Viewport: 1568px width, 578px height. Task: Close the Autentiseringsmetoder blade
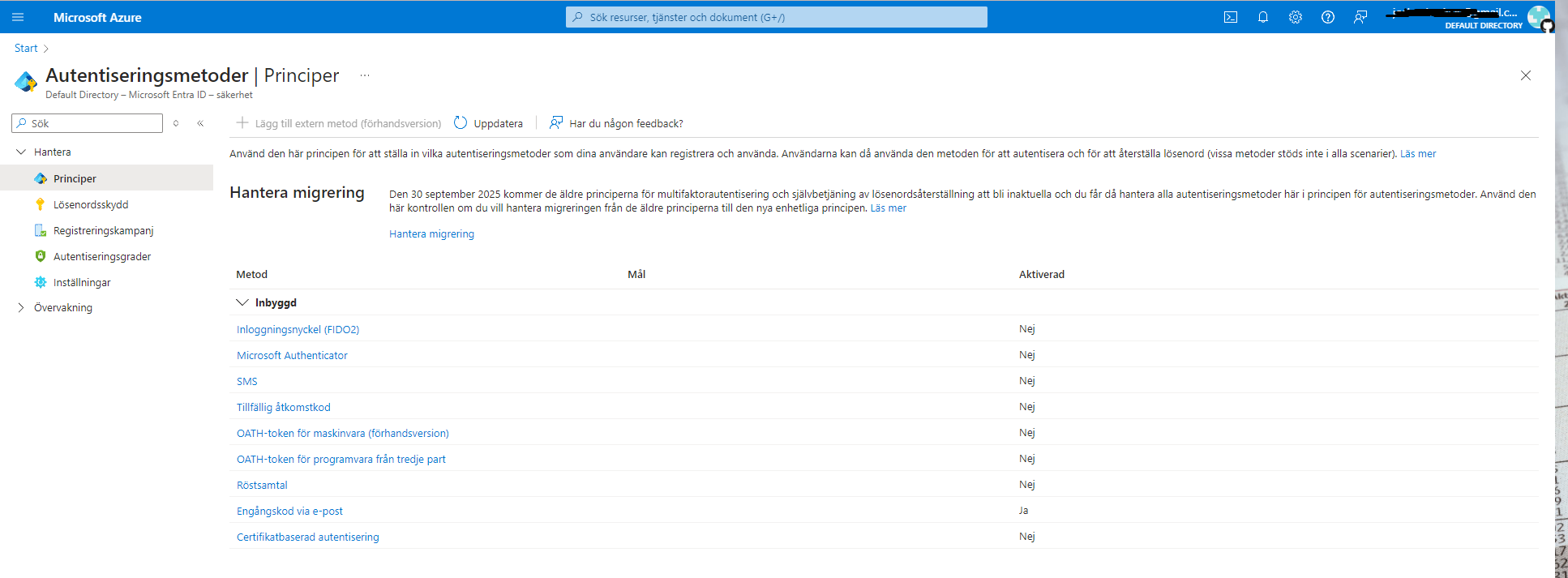point(1526,75)
